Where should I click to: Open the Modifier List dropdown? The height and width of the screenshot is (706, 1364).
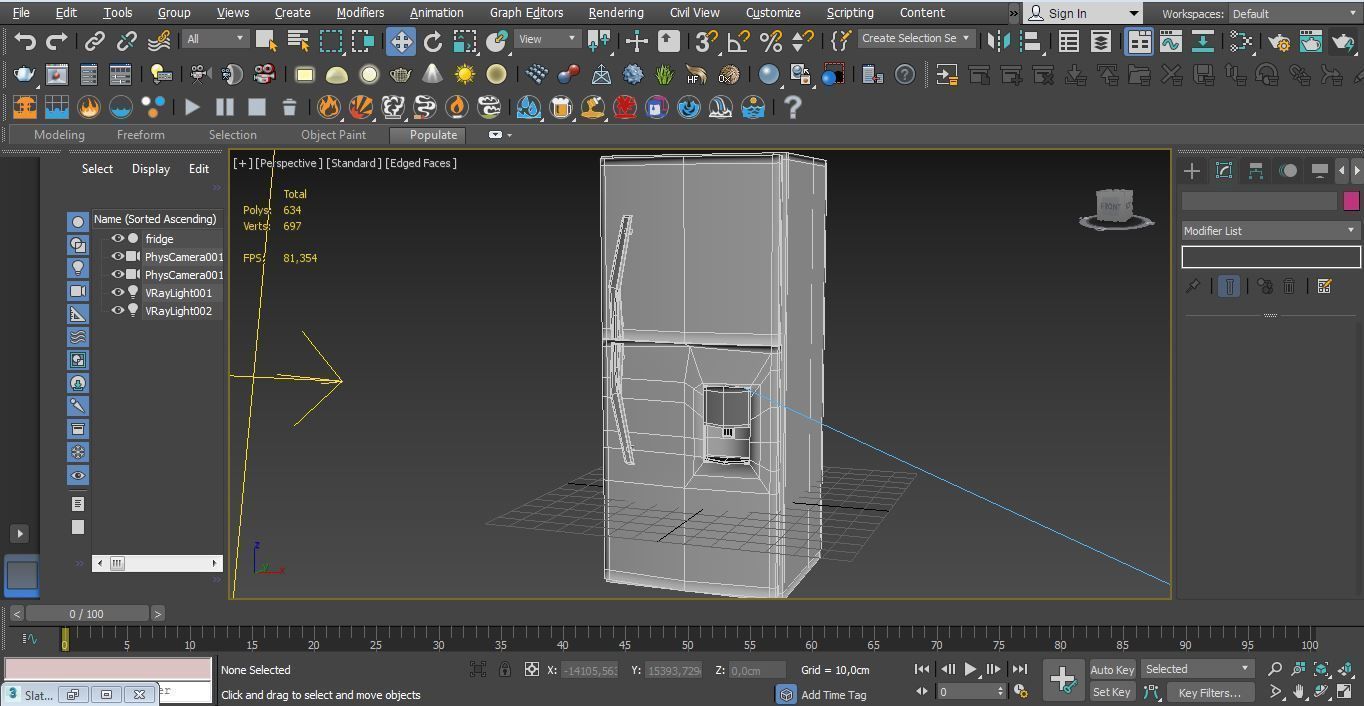(1270, 231)
